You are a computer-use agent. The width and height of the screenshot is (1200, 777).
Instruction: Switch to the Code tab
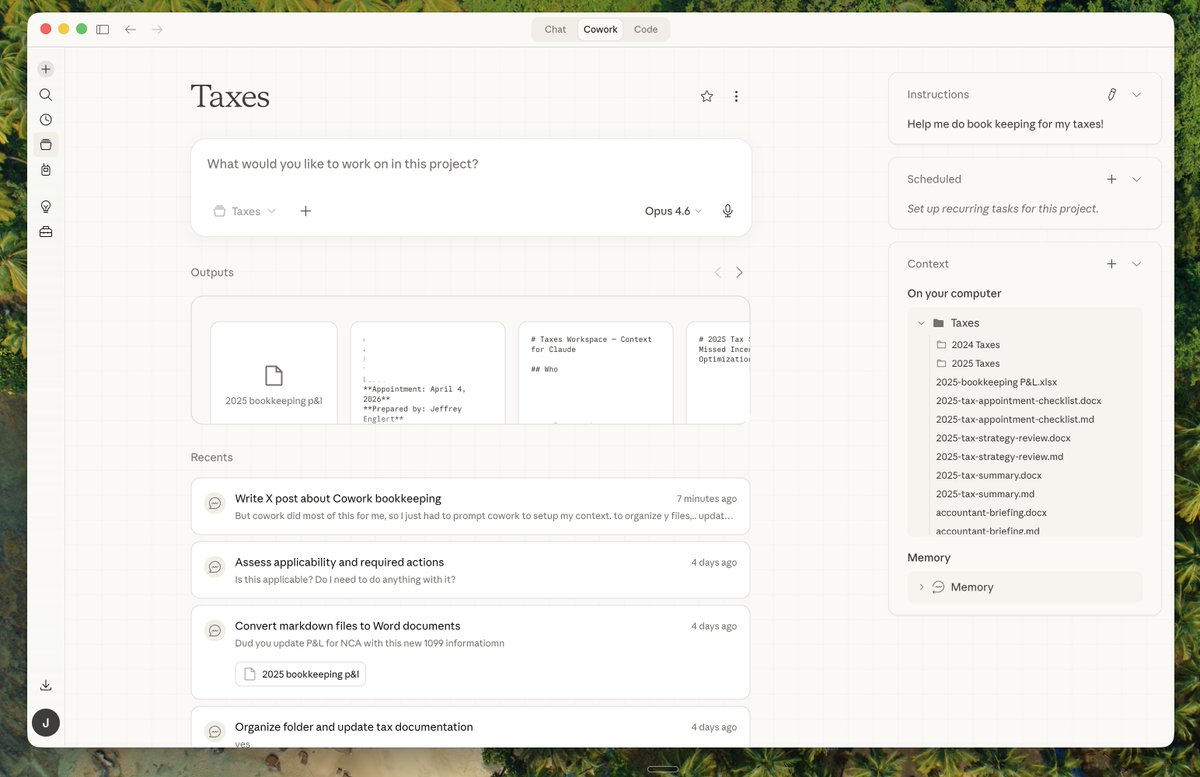coord(646,29)
